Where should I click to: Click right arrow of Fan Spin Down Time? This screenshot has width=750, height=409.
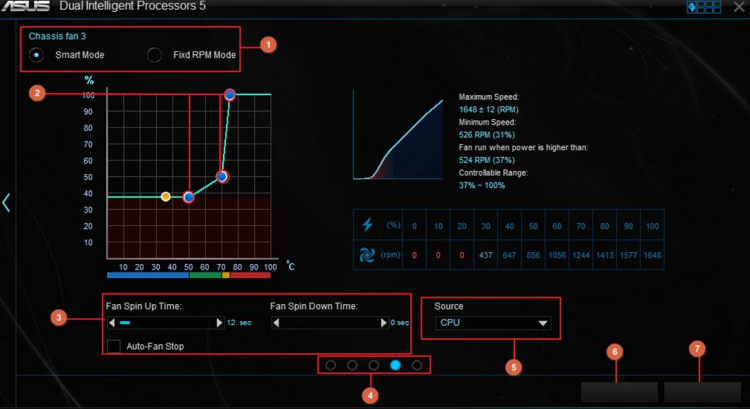point(384,323)
